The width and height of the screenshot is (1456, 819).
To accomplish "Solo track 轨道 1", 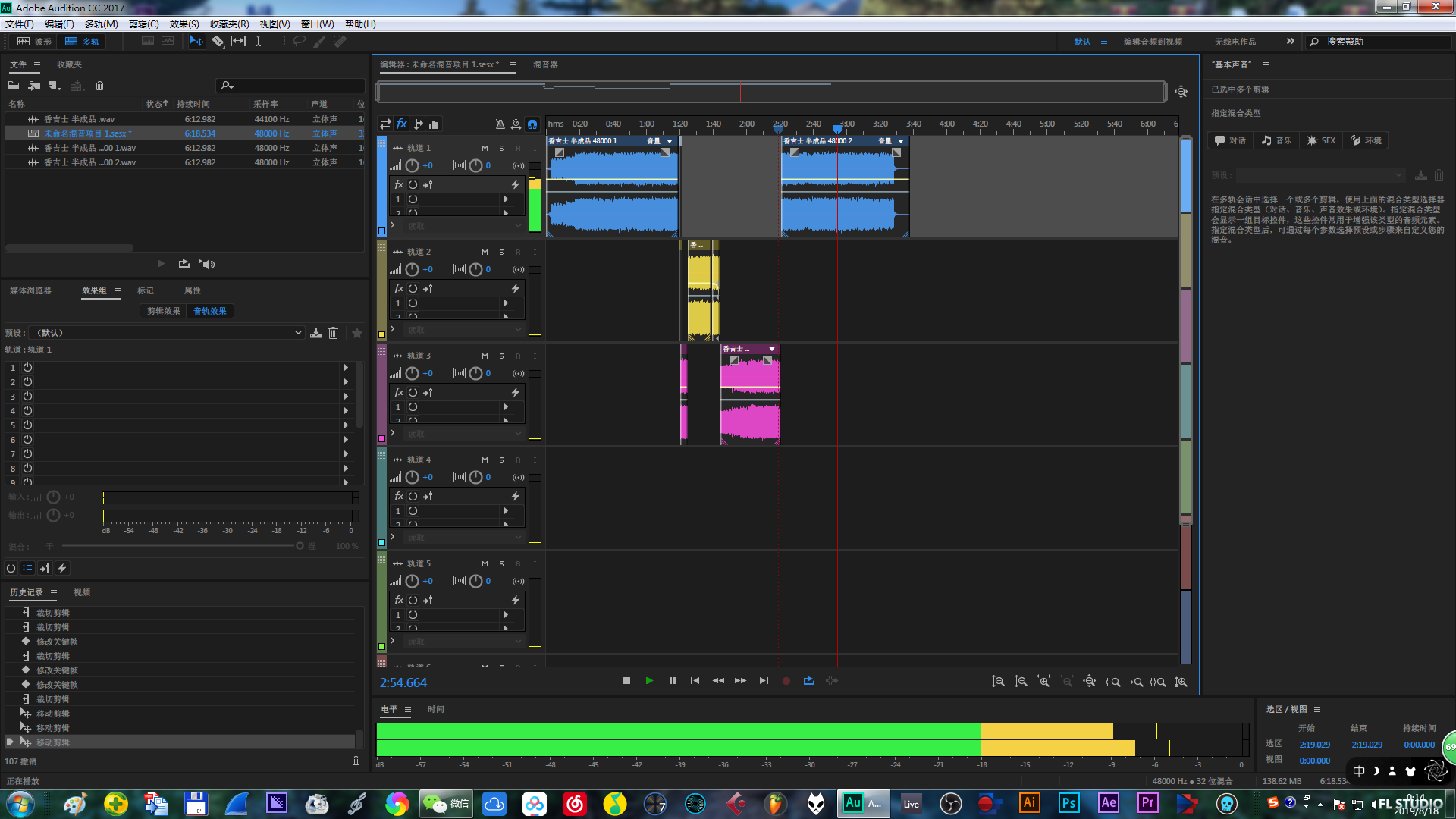I will coord(501,148).
